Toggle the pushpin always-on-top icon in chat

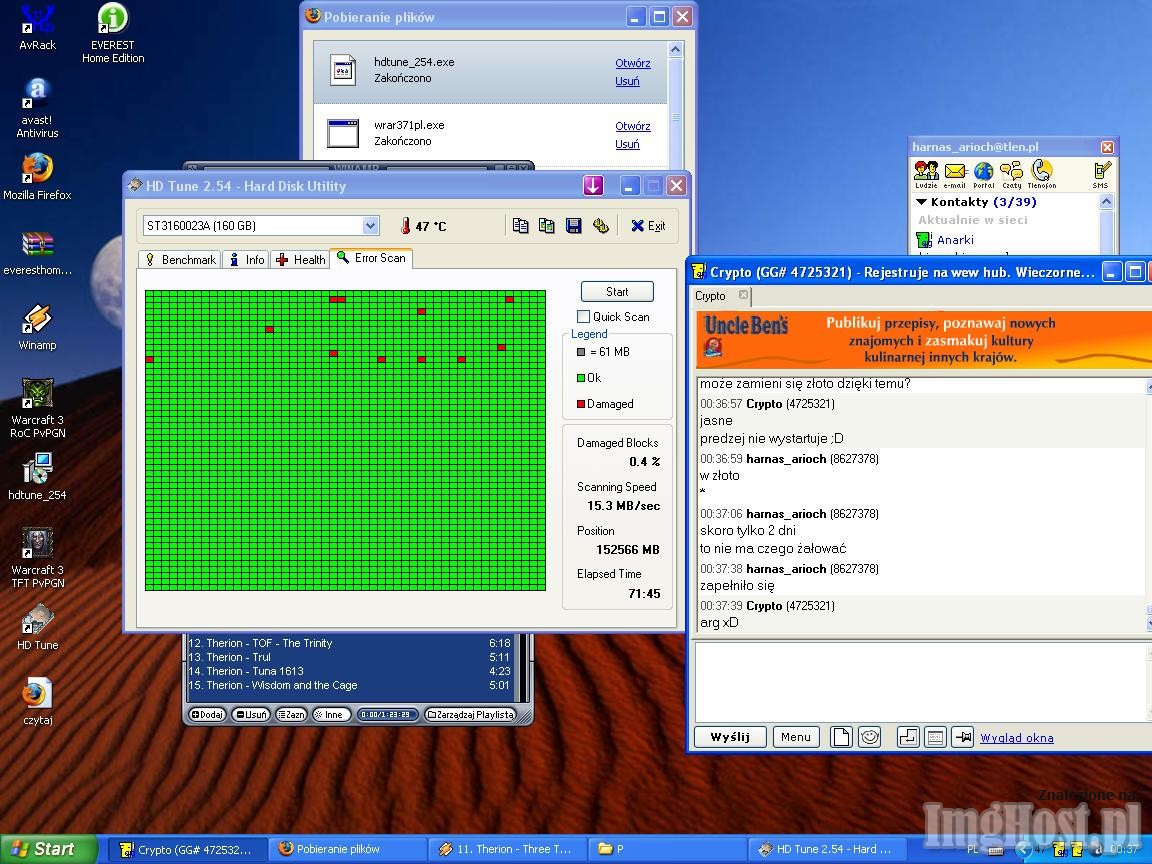coord(962,737)
